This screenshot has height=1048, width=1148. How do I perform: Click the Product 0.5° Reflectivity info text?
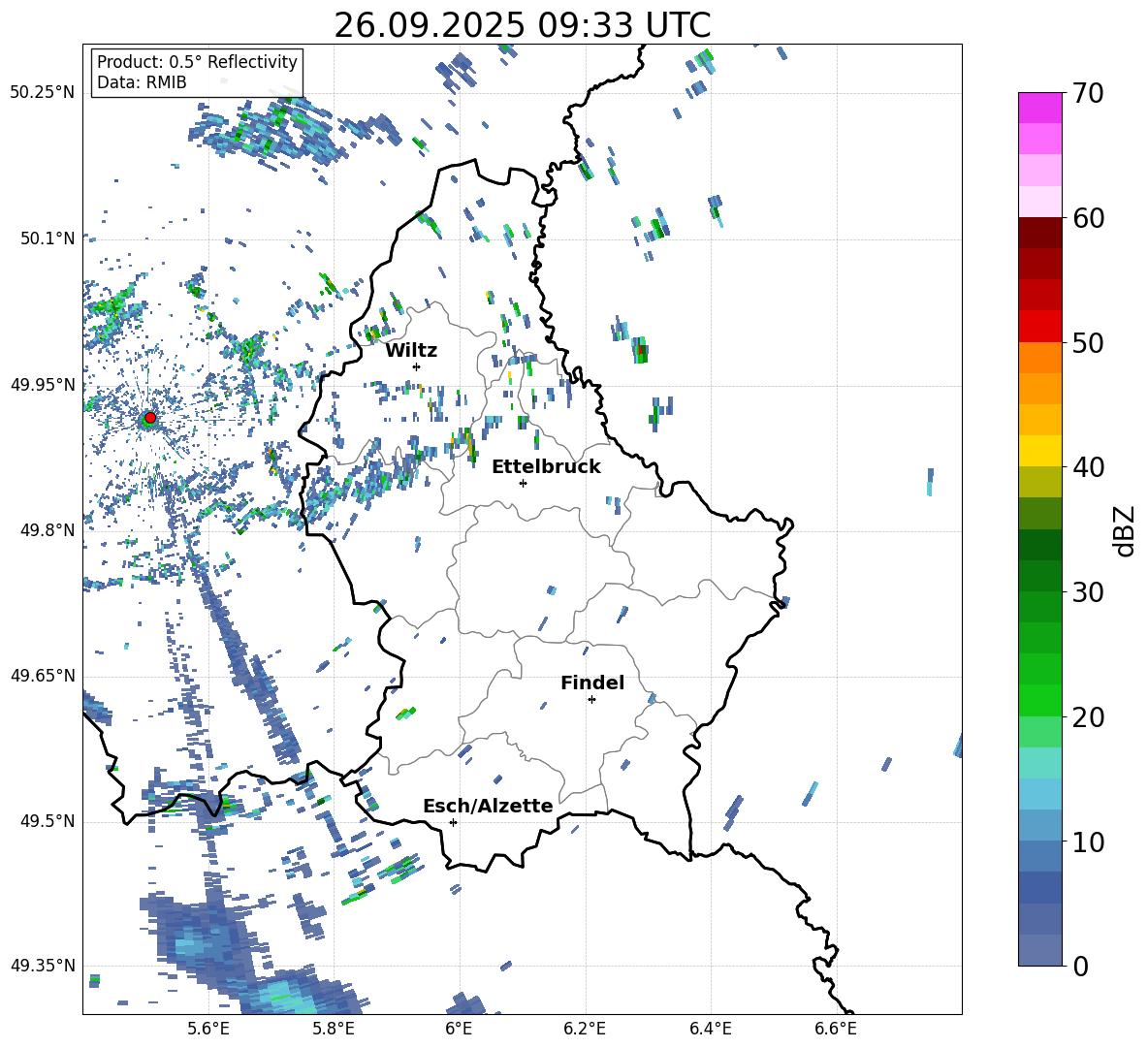[197, 62]
